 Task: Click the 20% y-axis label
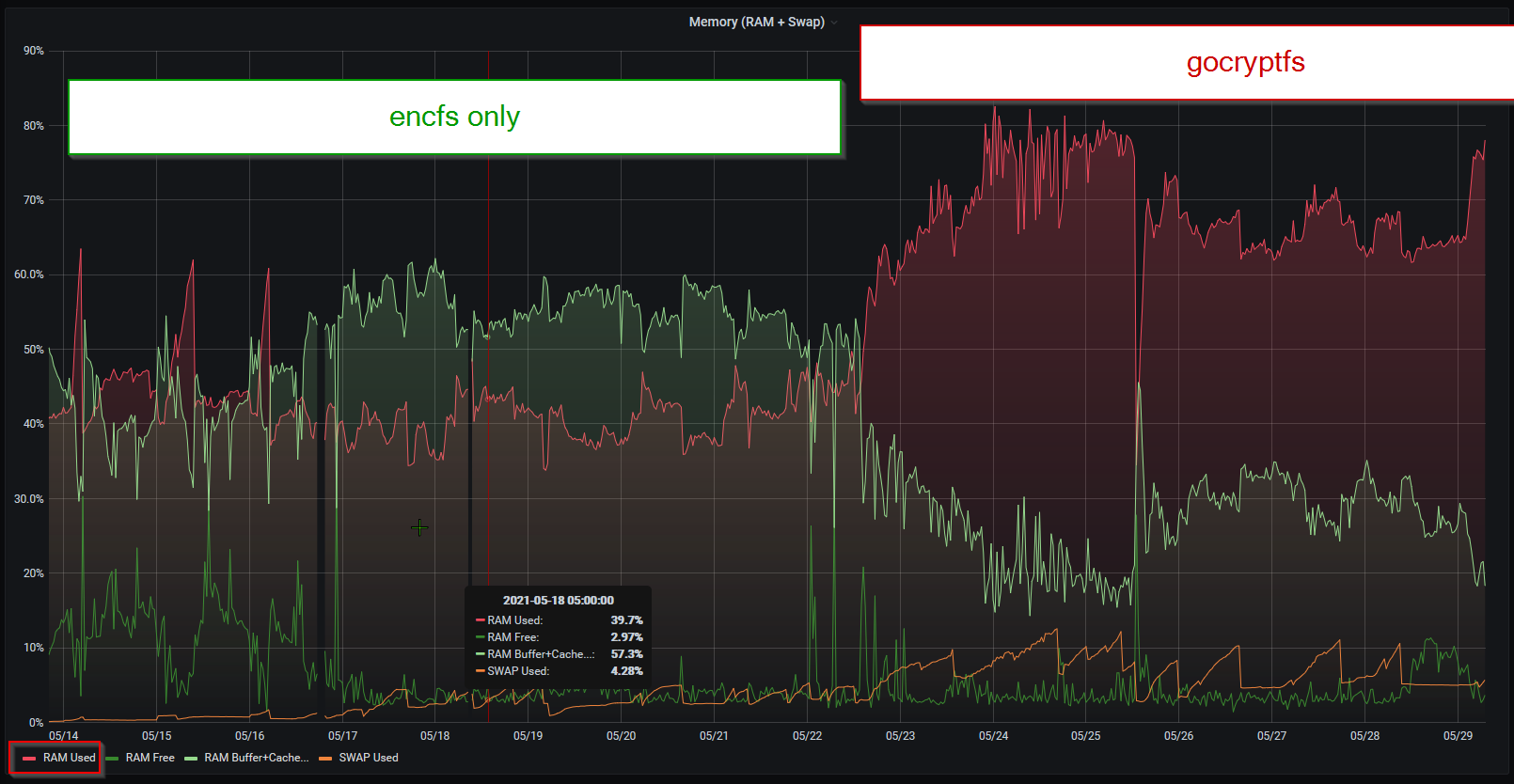pyautogui.click(x=34, y=573)
